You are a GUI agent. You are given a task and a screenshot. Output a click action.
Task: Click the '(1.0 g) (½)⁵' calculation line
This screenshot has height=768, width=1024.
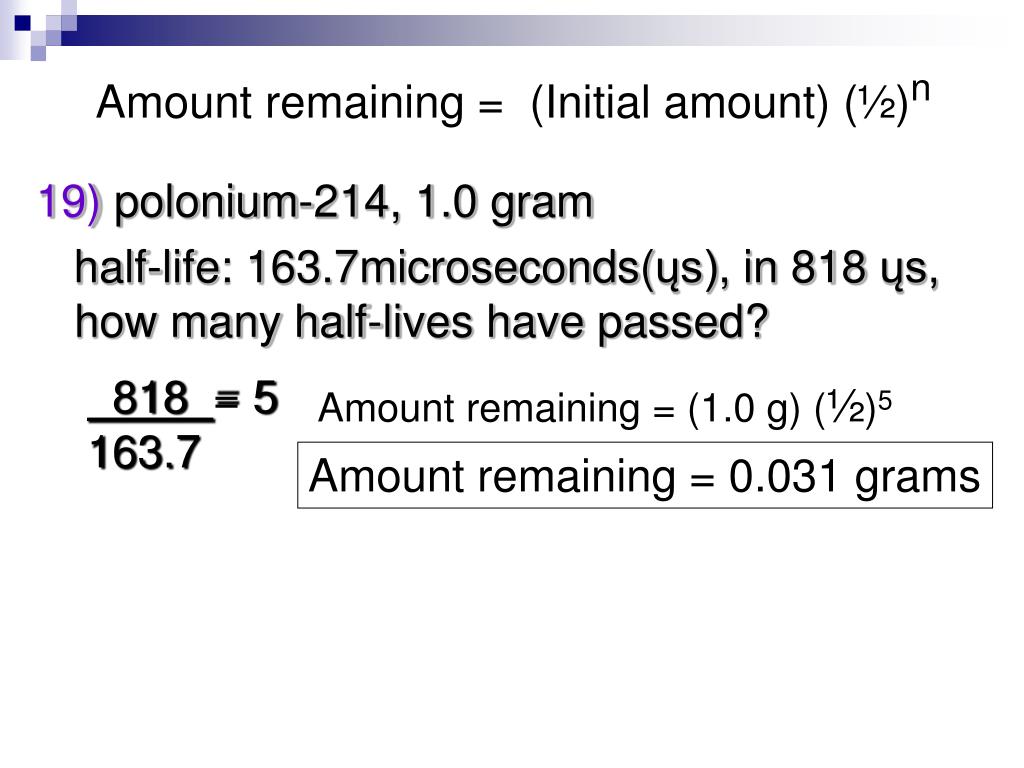pyautogui.click(x=790, y=409)
